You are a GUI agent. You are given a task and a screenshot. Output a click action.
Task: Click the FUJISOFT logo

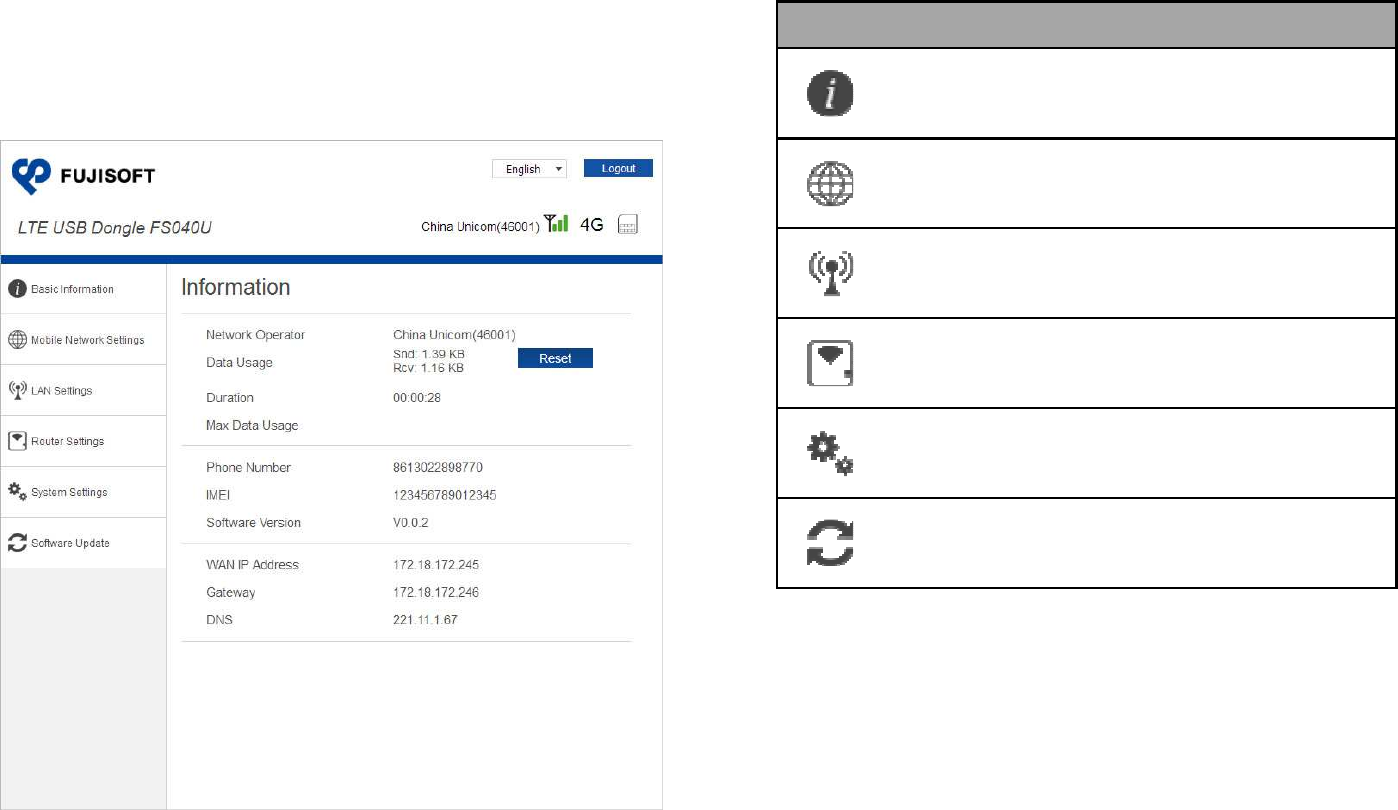tap(84, 177)
